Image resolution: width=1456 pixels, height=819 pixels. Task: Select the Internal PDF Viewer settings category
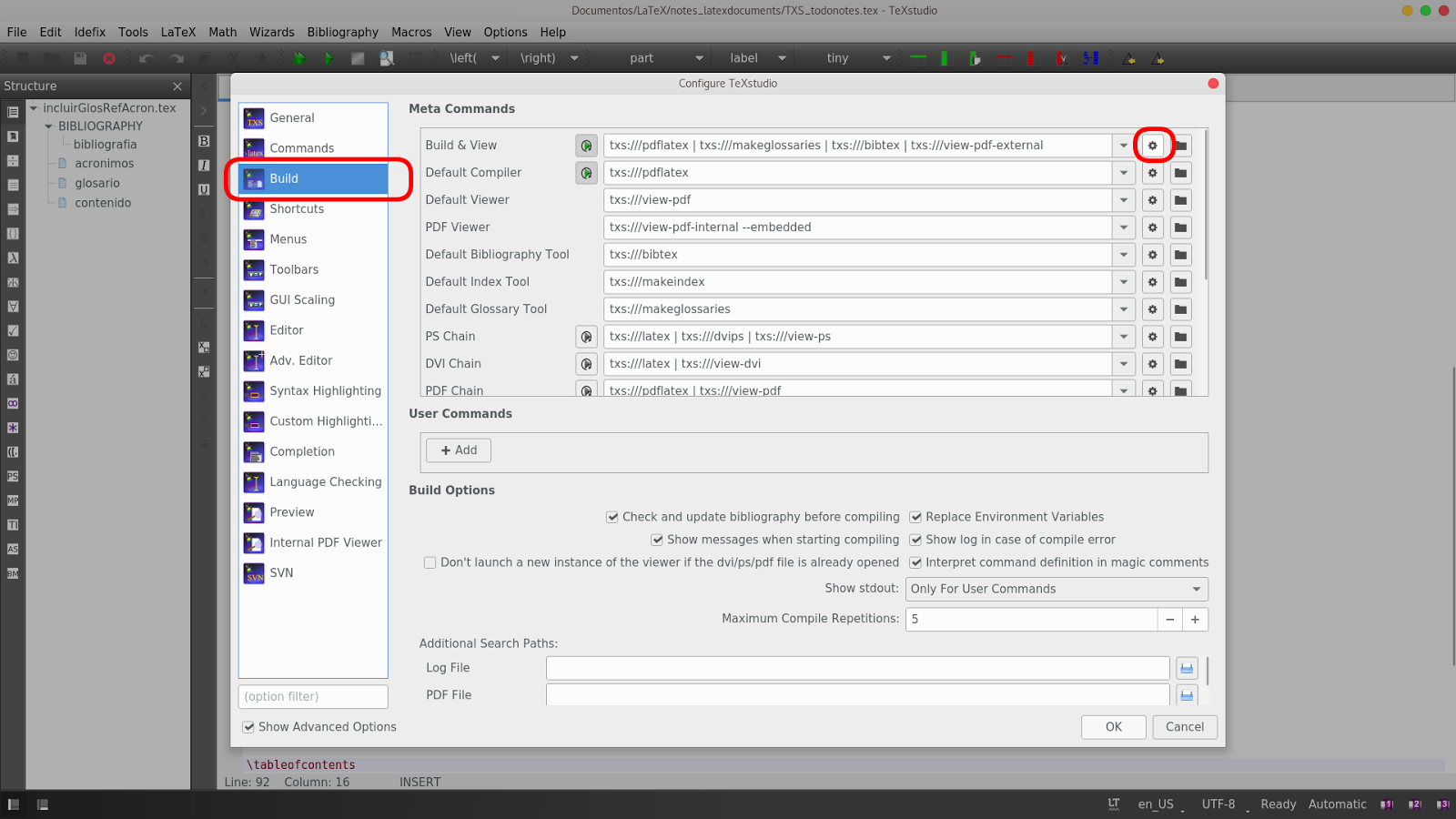click(x=313, y=542)
